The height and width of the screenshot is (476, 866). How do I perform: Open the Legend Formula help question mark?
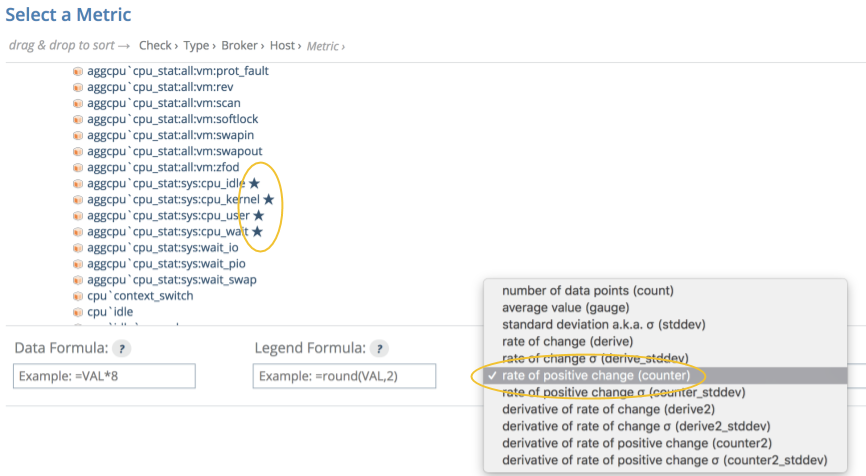tap(379, 348)
